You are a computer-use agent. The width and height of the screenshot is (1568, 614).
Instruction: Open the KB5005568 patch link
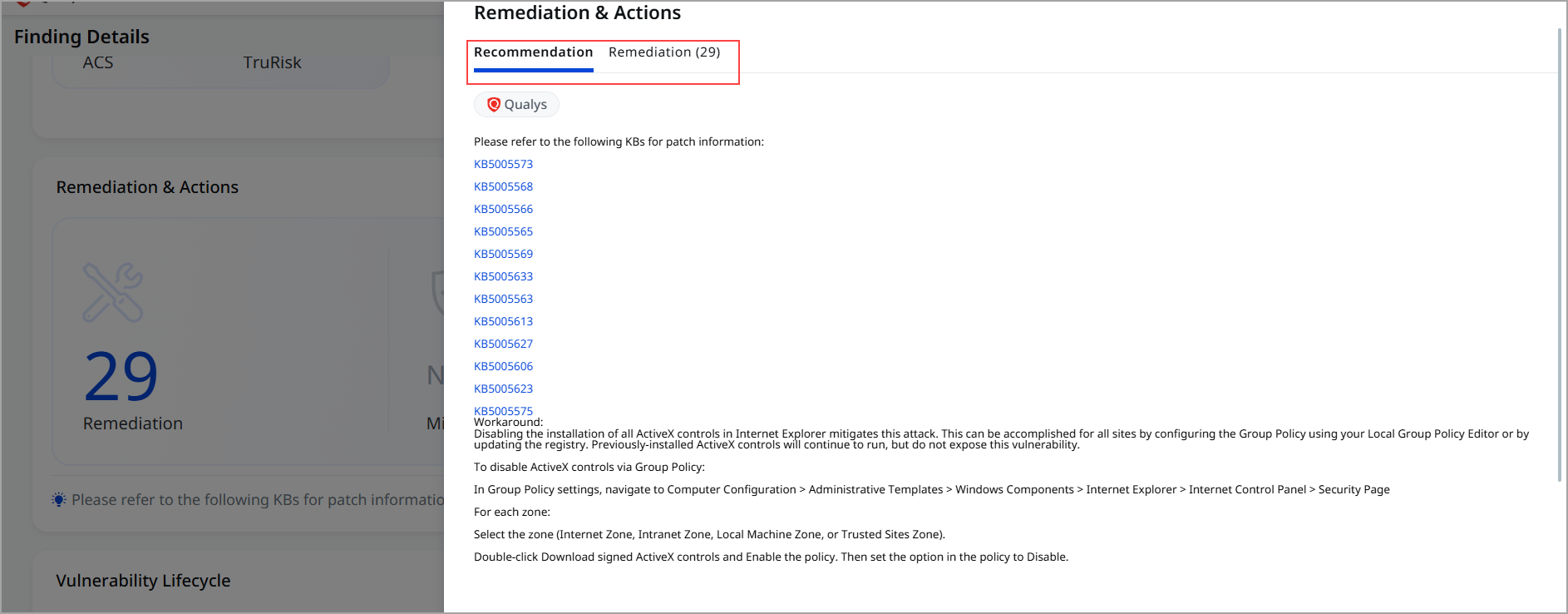pos(503,186)
